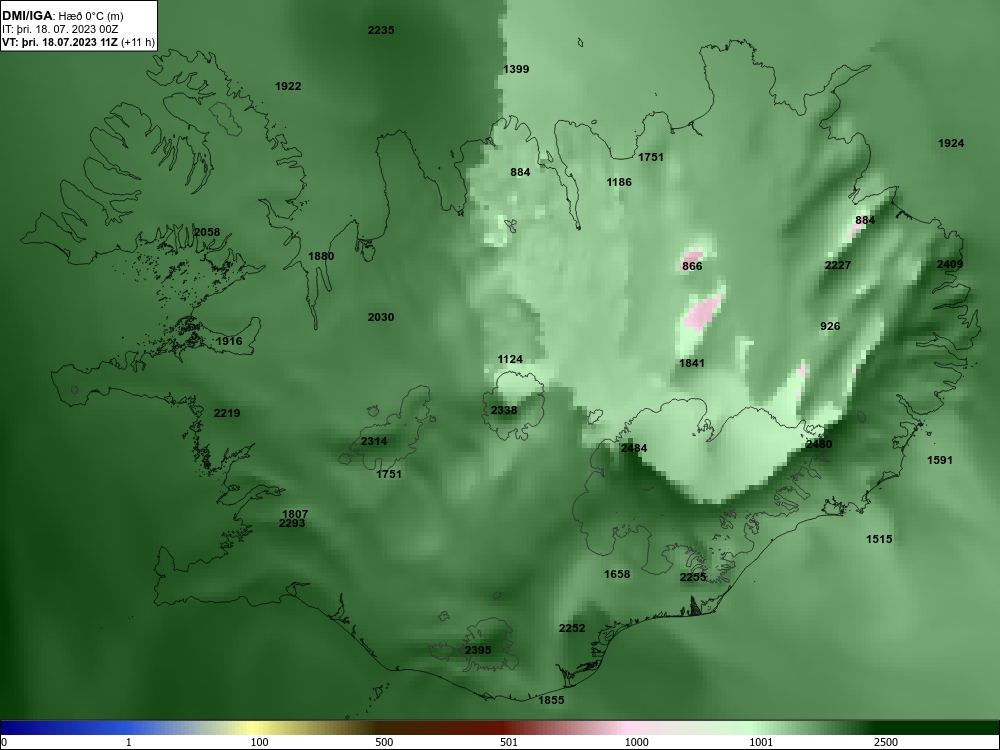
Task: Select the 2030 height value
Action: (x=381, y=317)
